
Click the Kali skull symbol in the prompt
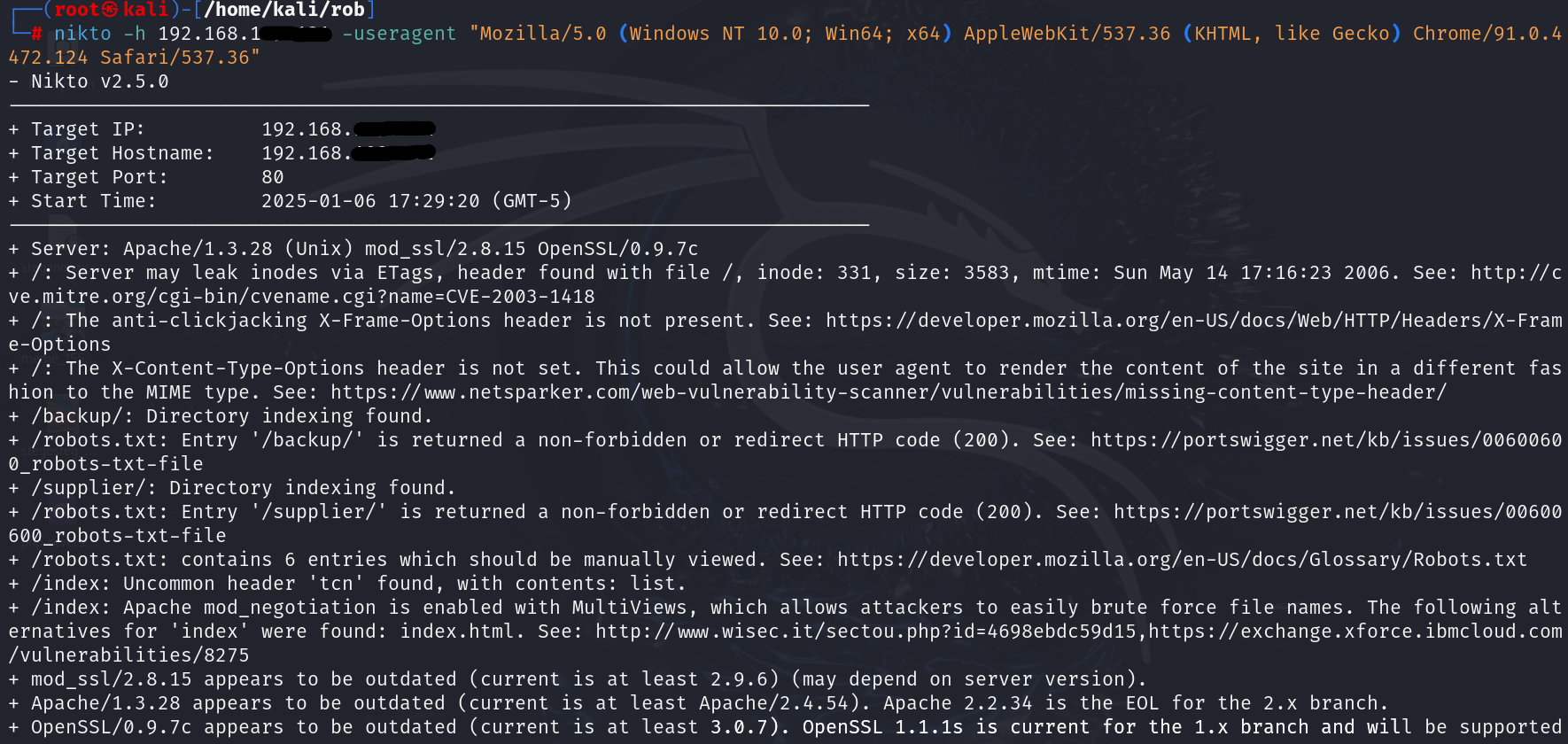tap(110, 10)
